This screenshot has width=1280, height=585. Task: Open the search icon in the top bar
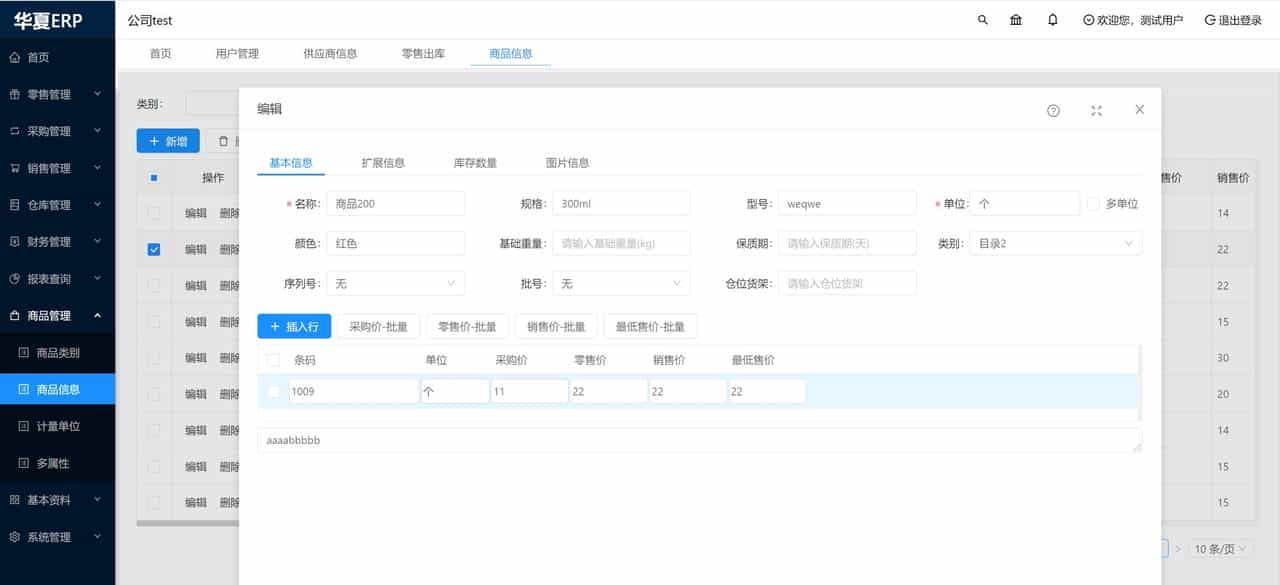(982, 19)
